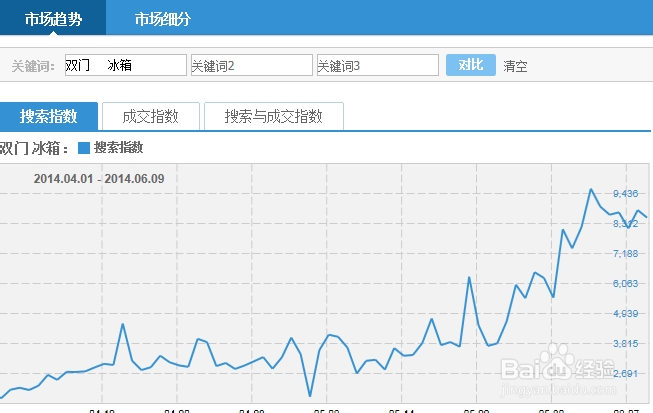Focus the 关键词3 input field
The image size is (653, 413).
pyautogui.click(x=378, y=65)
